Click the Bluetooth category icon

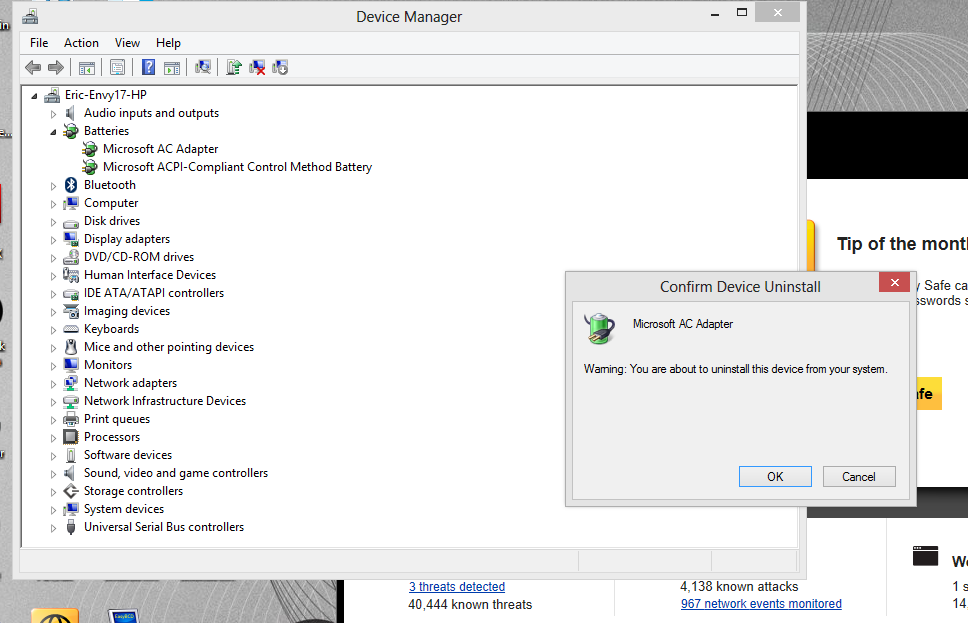point(71,185)
